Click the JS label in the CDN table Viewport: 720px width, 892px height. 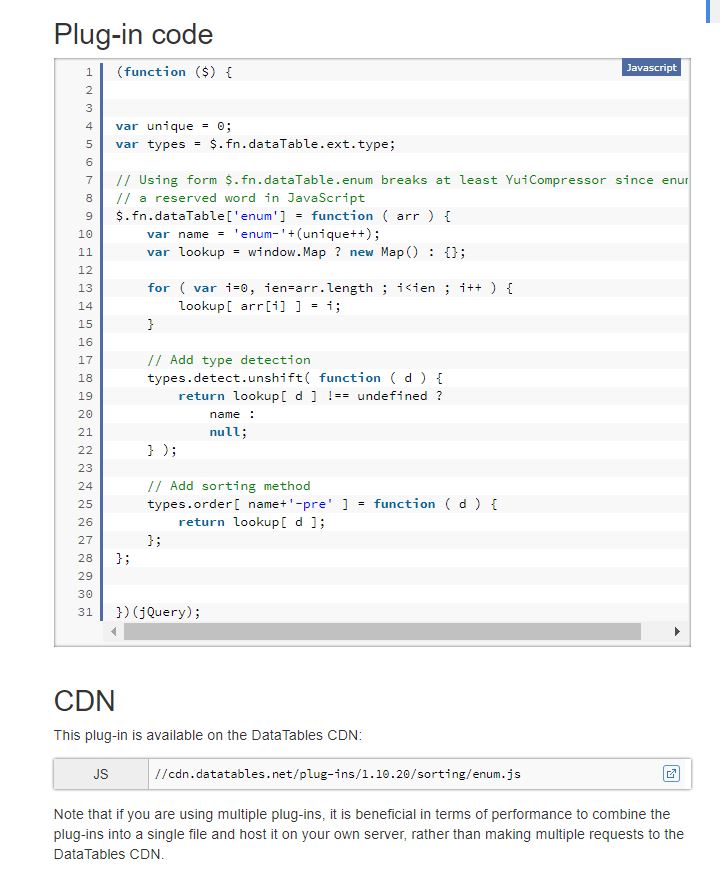(101, 774)
